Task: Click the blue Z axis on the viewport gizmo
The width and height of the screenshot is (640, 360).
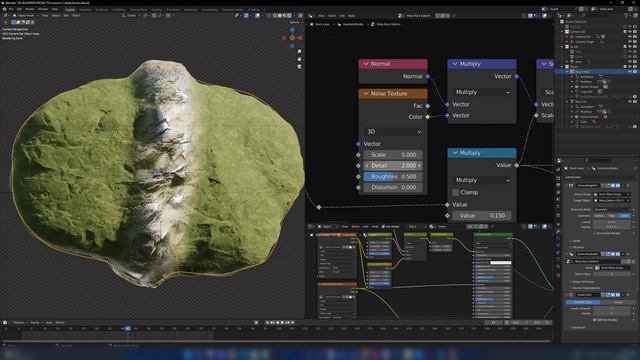Action: click(292, 30)
